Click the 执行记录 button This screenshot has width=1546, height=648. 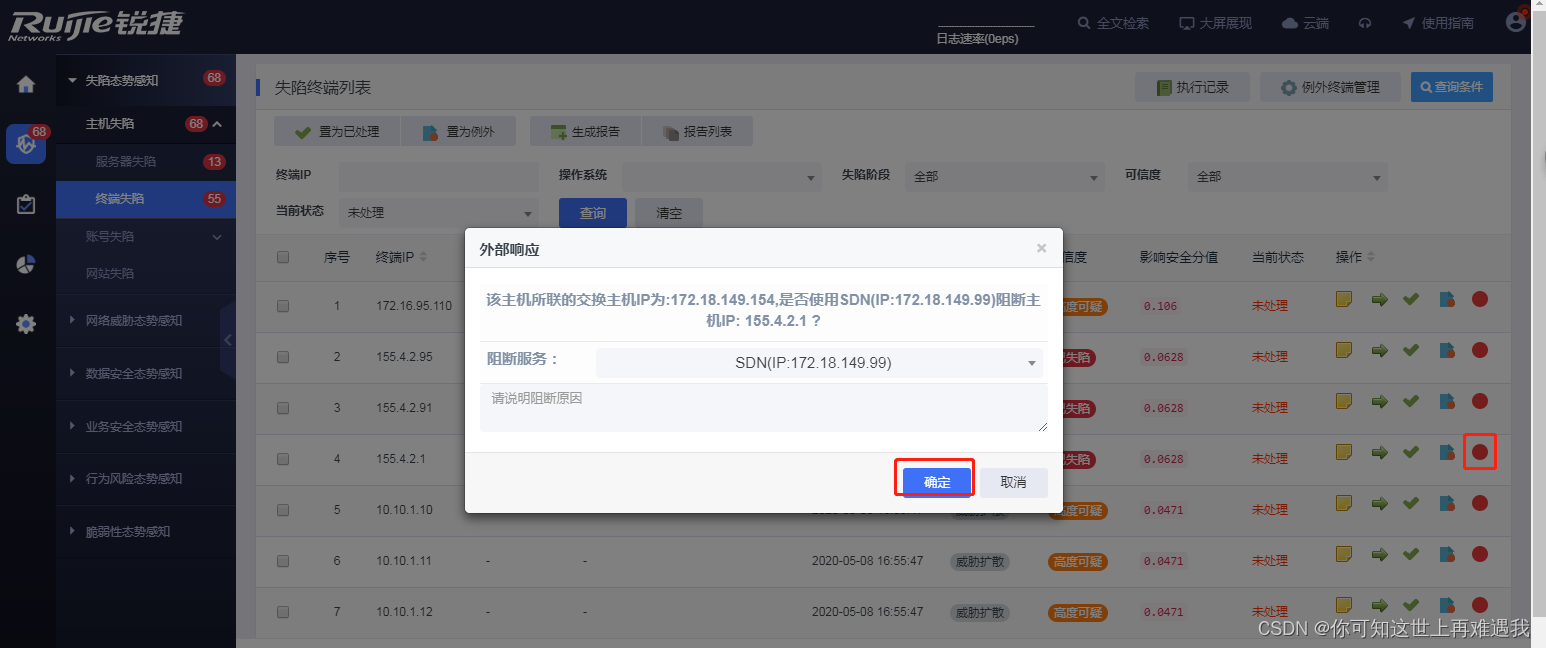tap(1192, 87)
